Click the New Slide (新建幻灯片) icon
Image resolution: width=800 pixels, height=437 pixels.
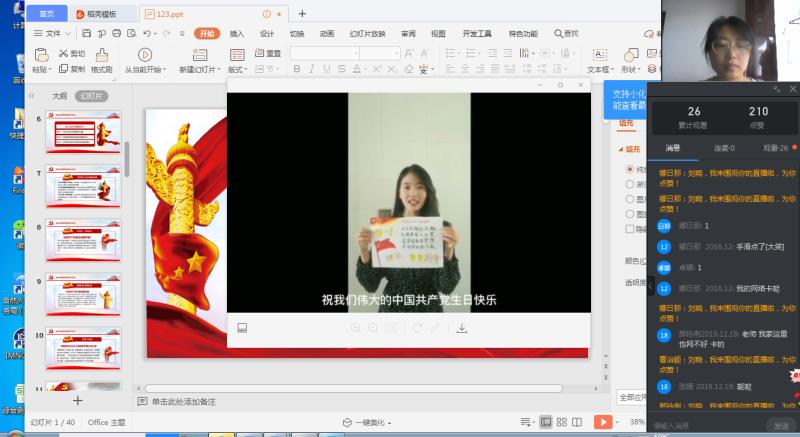(x=200, y=55)
